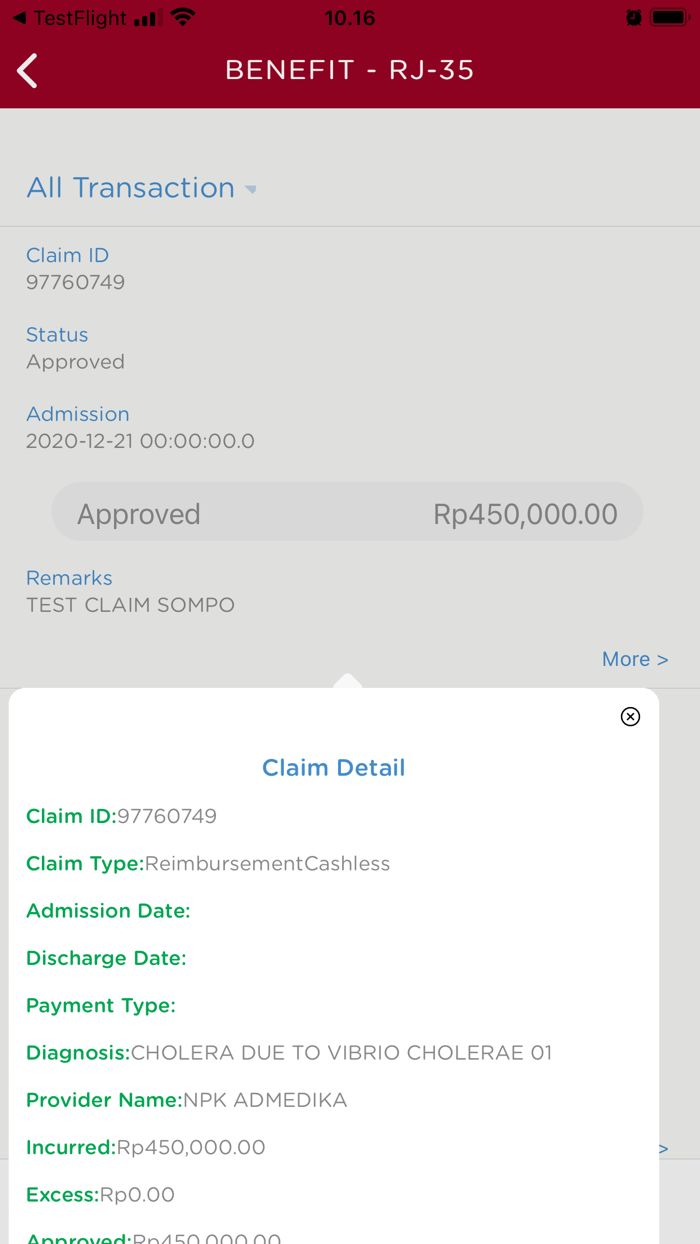The height and width of the screenshot is (1244, 700).
Task: Close the Claim Detail popup with the X icon
Action: click(630, 717)
